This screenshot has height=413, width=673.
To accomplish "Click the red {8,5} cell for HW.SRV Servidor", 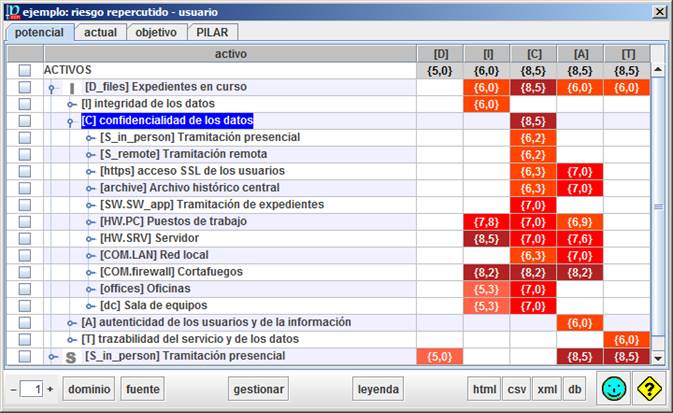I will click(x=487, y=239).
